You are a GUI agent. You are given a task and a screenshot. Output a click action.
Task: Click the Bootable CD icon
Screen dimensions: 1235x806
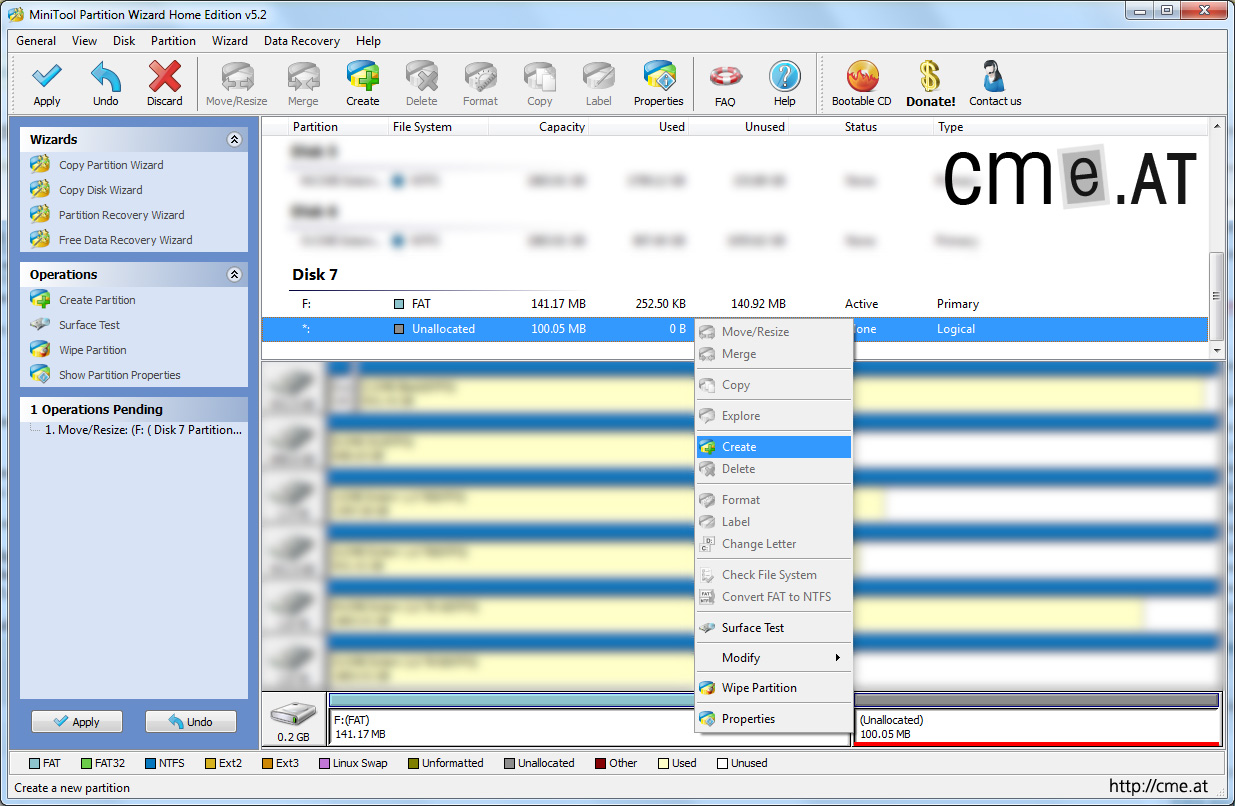coord(862,77)
